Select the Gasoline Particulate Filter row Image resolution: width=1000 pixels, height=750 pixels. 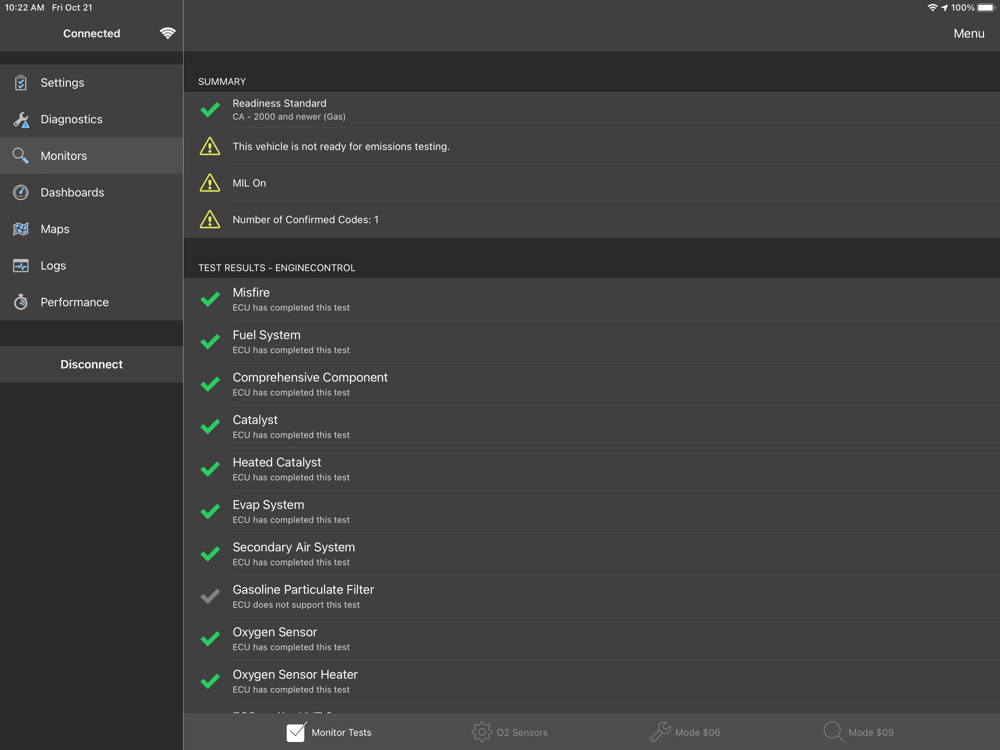[592, 596]
